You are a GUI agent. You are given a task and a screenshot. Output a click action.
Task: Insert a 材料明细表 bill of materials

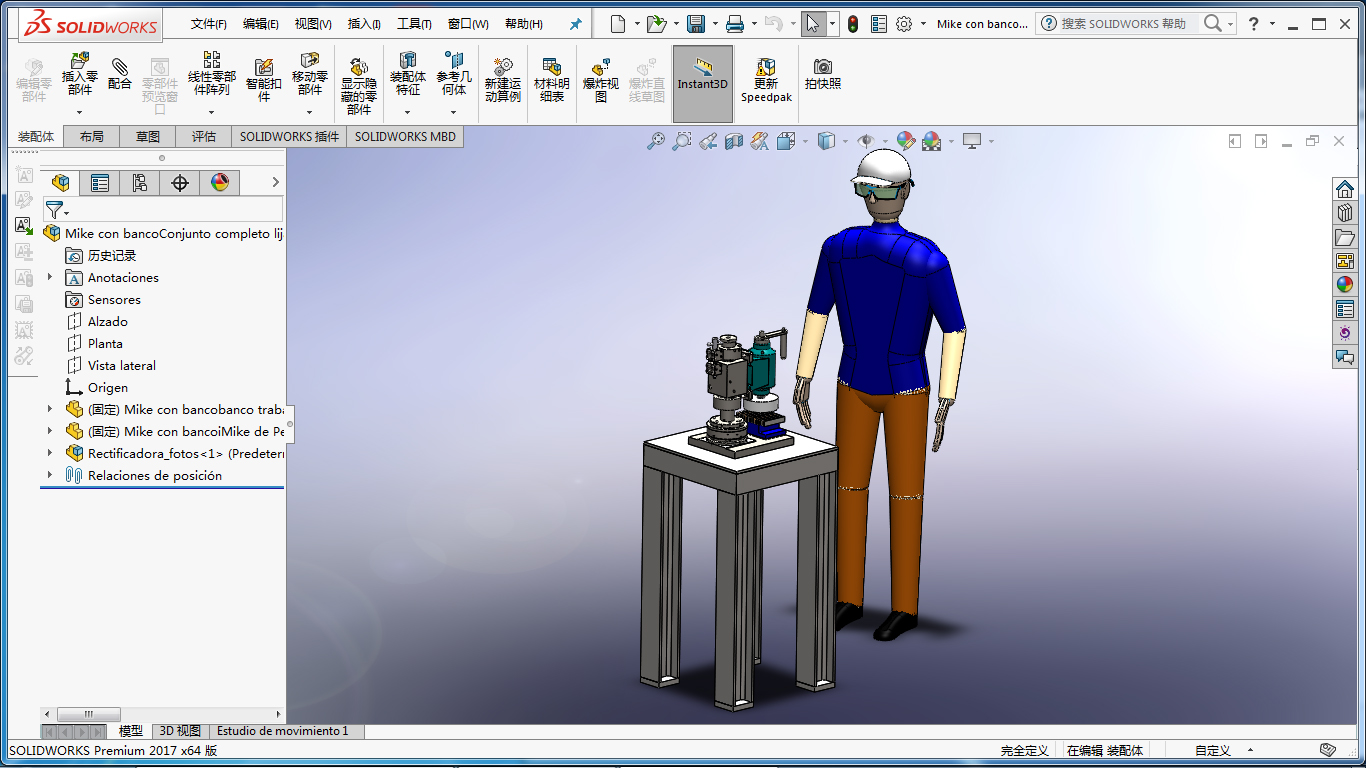tap(551, 80)
